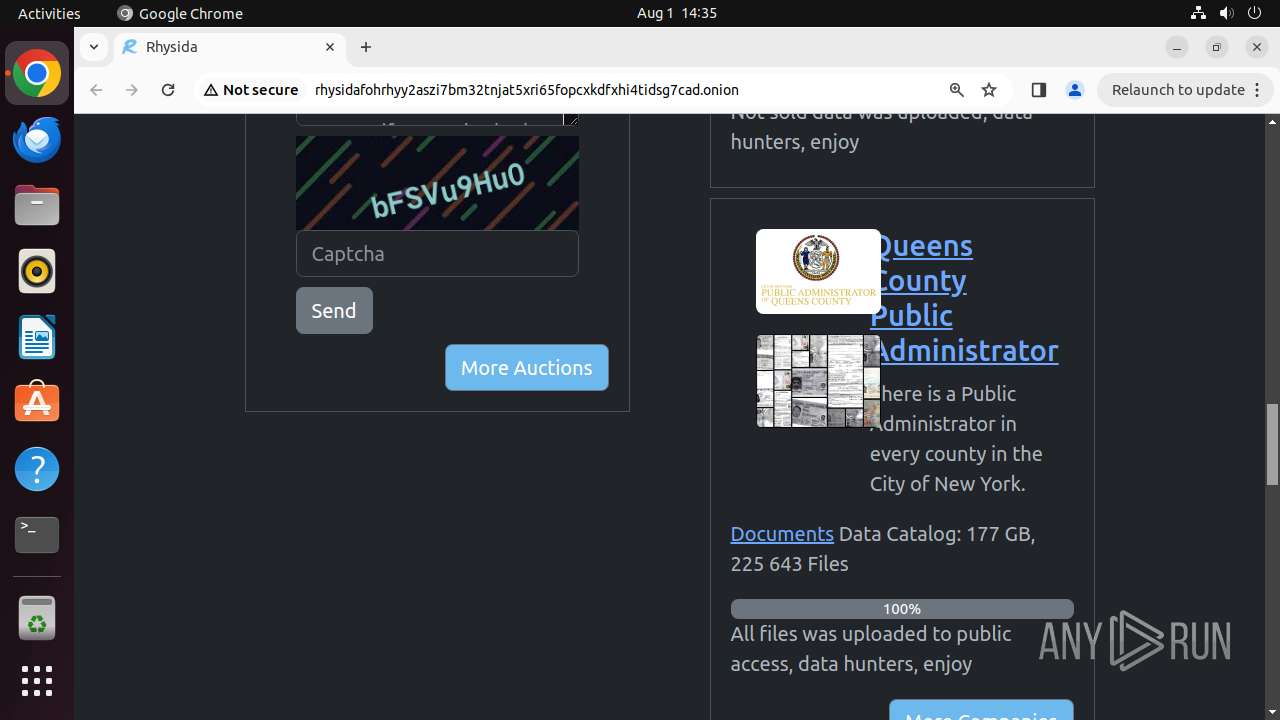Open the zoom magnifier in address bar
This screenshot has width=1280, height=720.
957,90
